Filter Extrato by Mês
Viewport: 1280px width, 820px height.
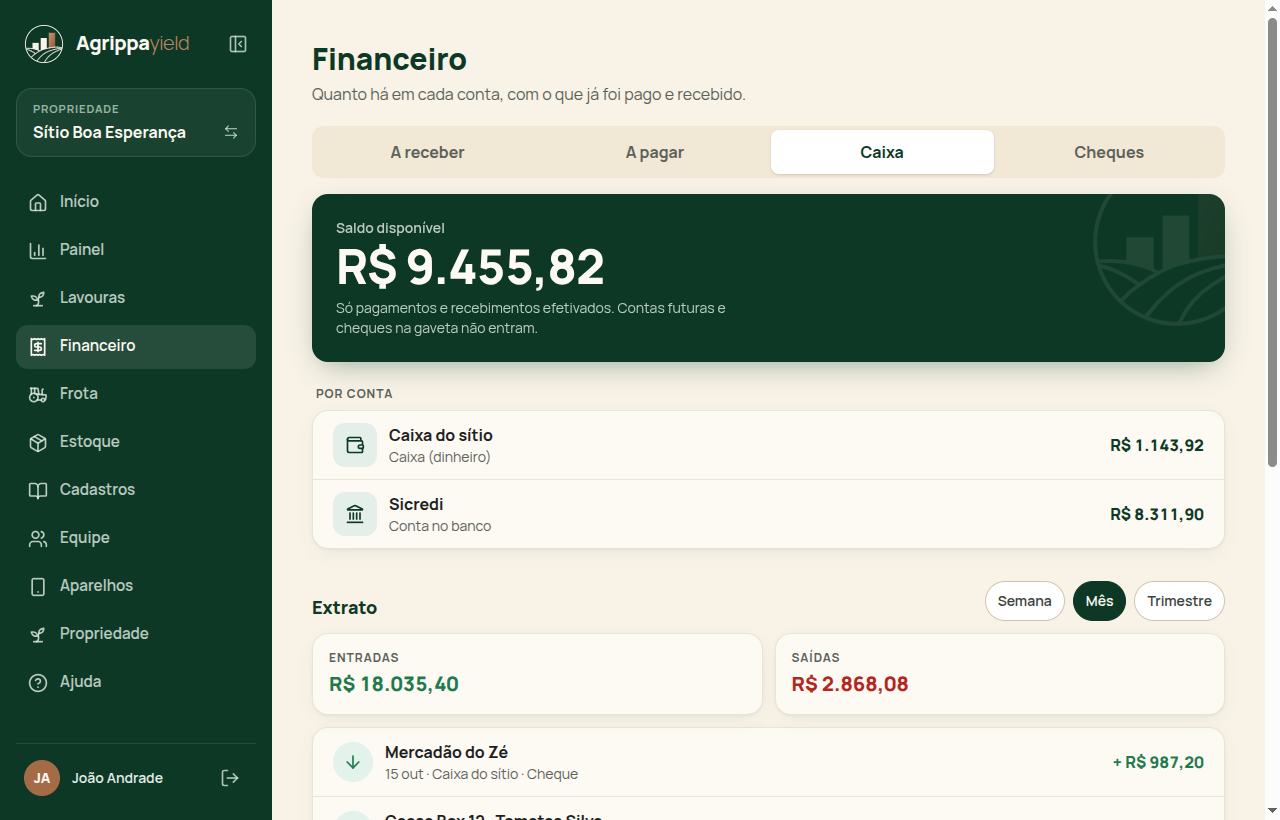pyautogui.click(x=1099, y=601)
